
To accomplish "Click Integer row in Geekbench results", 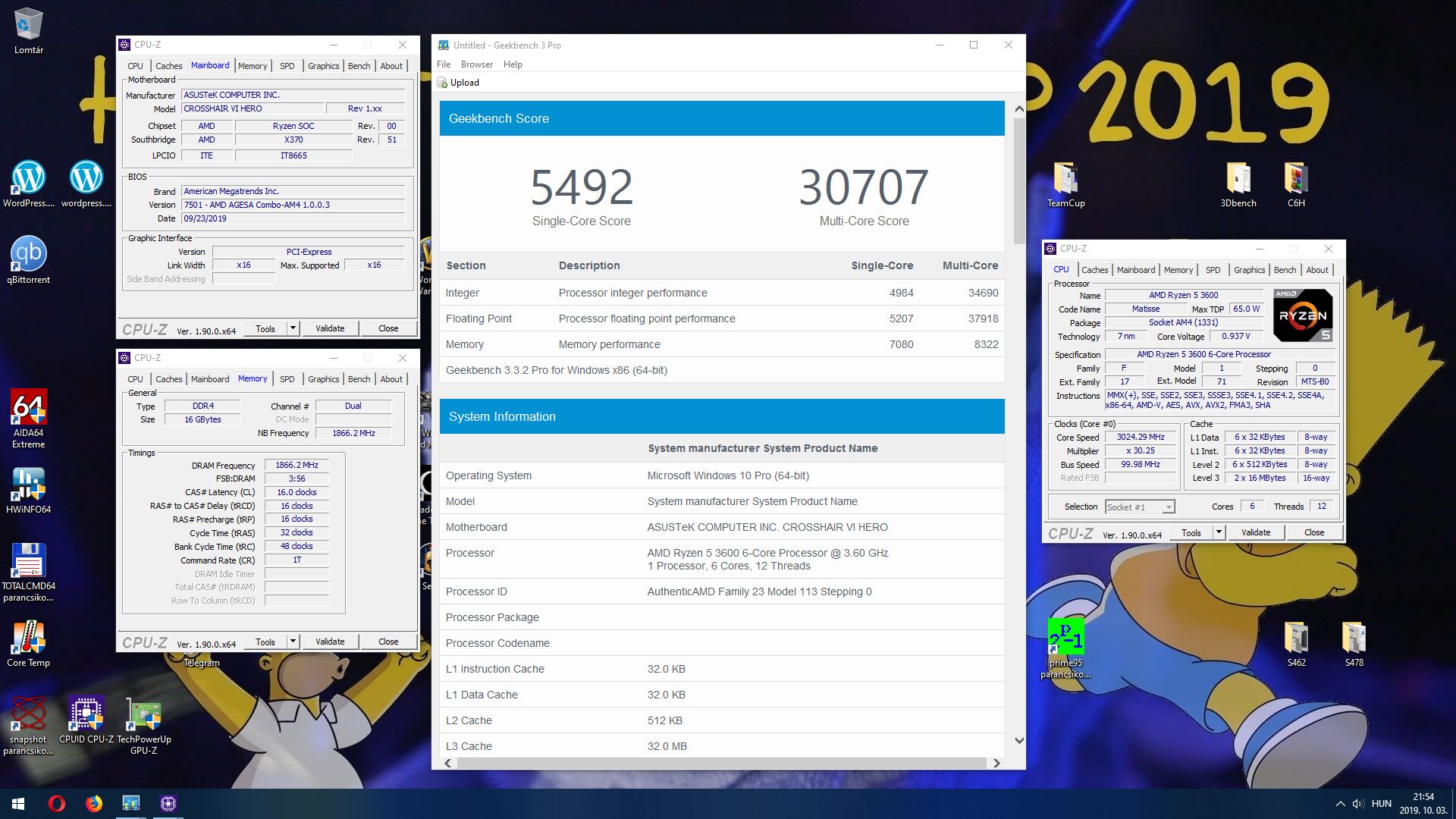I will click(722, 293).
